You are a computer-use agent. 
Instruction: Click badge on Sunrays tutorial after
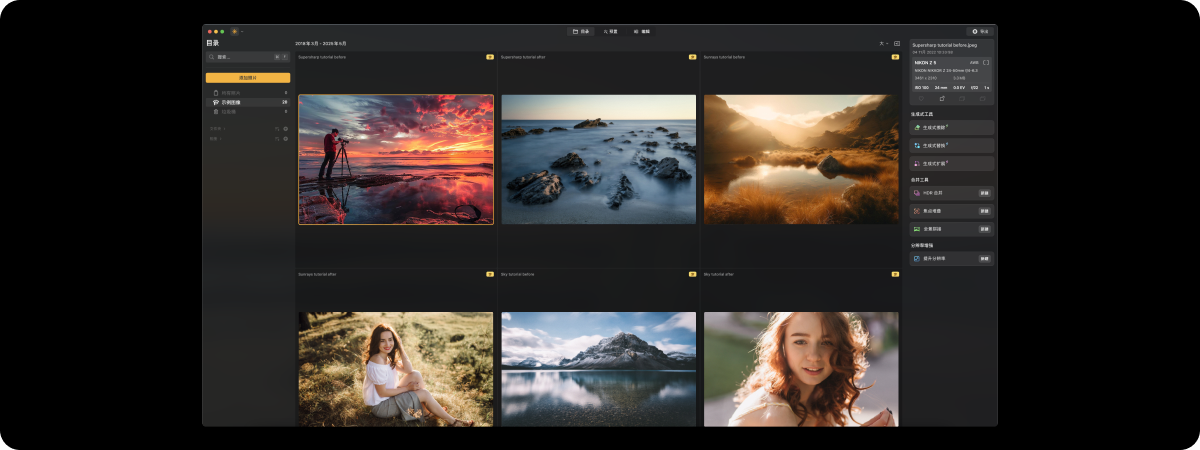[490, 273]
